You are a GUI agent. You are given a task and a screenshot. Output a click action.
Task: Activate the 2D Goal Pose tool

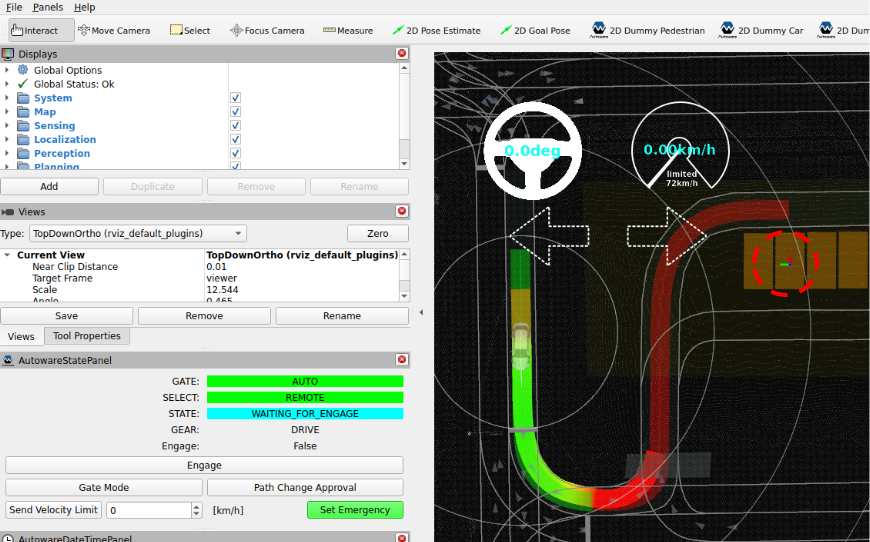point(535,30)
